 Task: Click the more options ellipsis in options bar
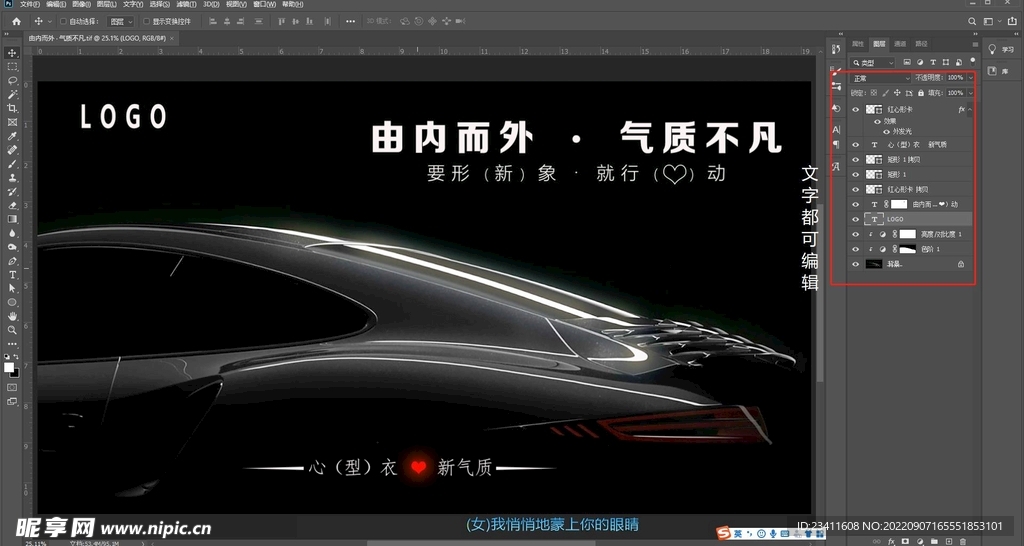pos(351,22)
